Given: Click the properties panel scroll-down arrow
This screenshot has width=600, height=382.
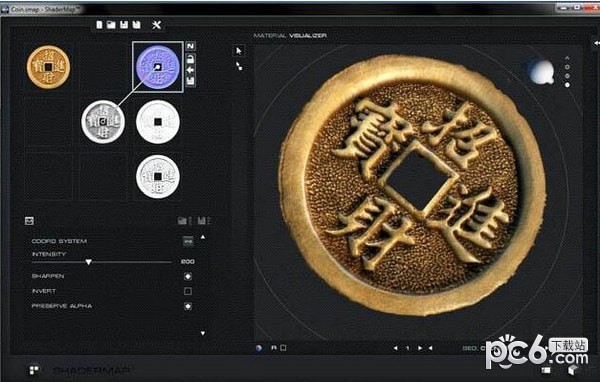Looking at the screenshot, I should 203,333.
